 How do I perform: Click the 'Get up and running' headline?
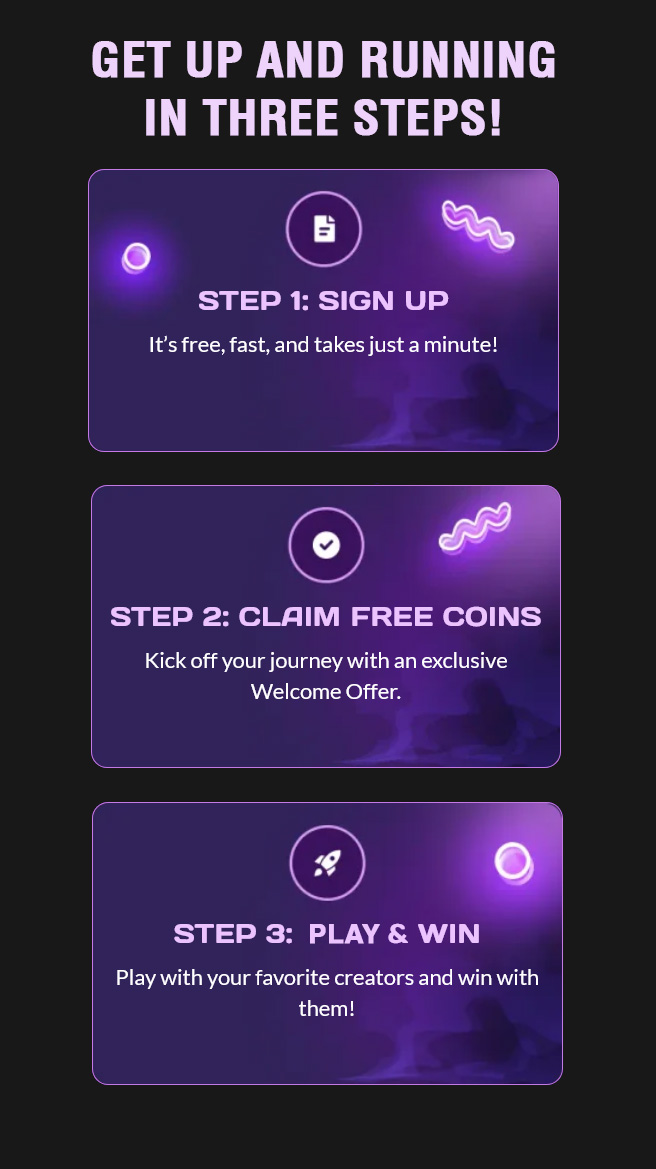[324, 59]
